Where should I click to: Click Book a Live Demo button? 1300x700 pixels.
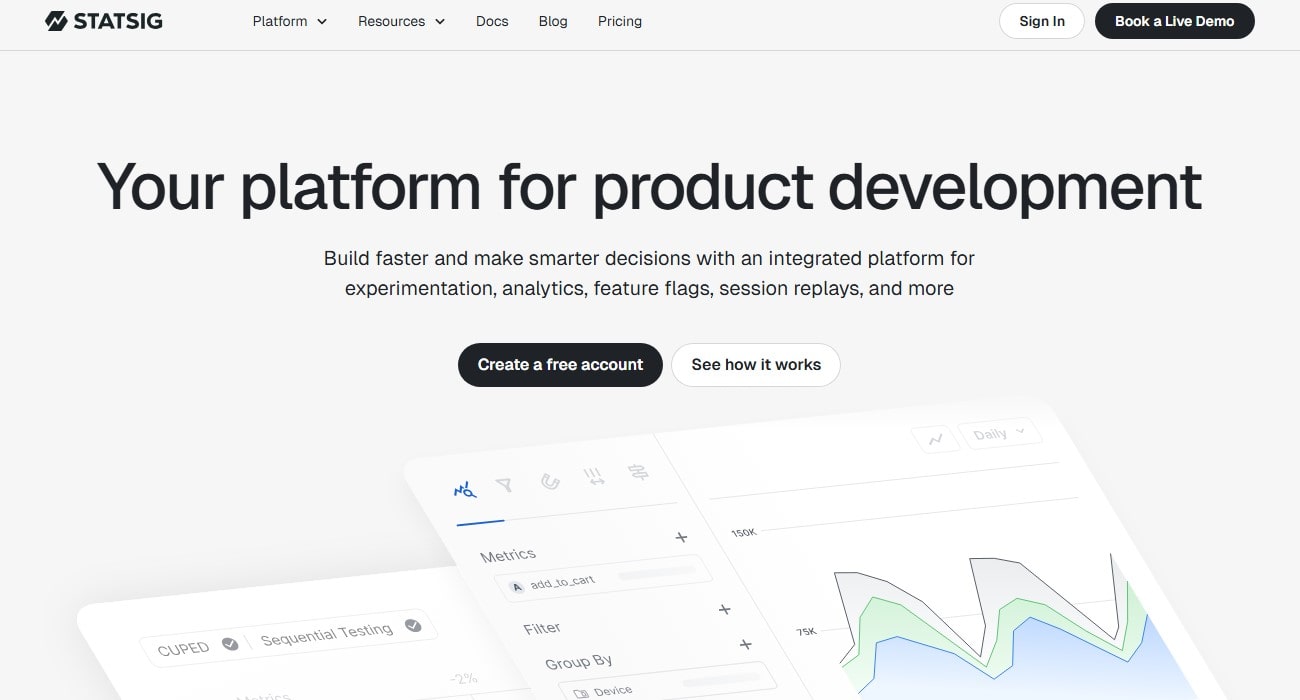tap(1175, 21)
